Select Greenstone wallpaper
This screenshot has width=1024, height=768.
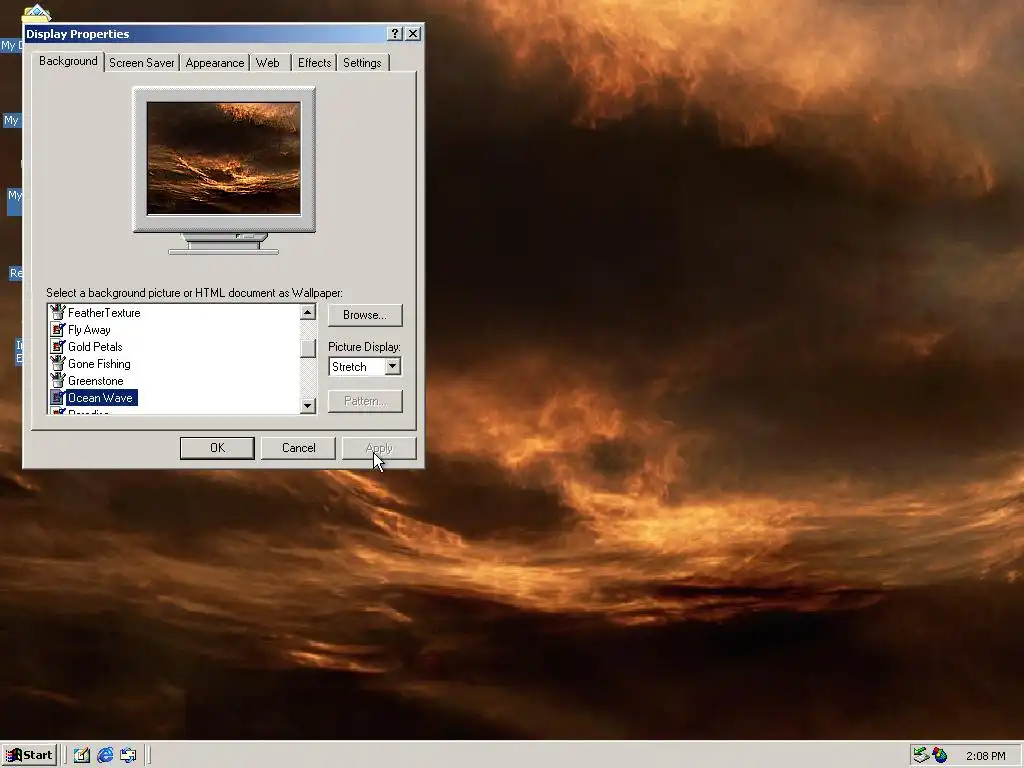click(95, 381)
